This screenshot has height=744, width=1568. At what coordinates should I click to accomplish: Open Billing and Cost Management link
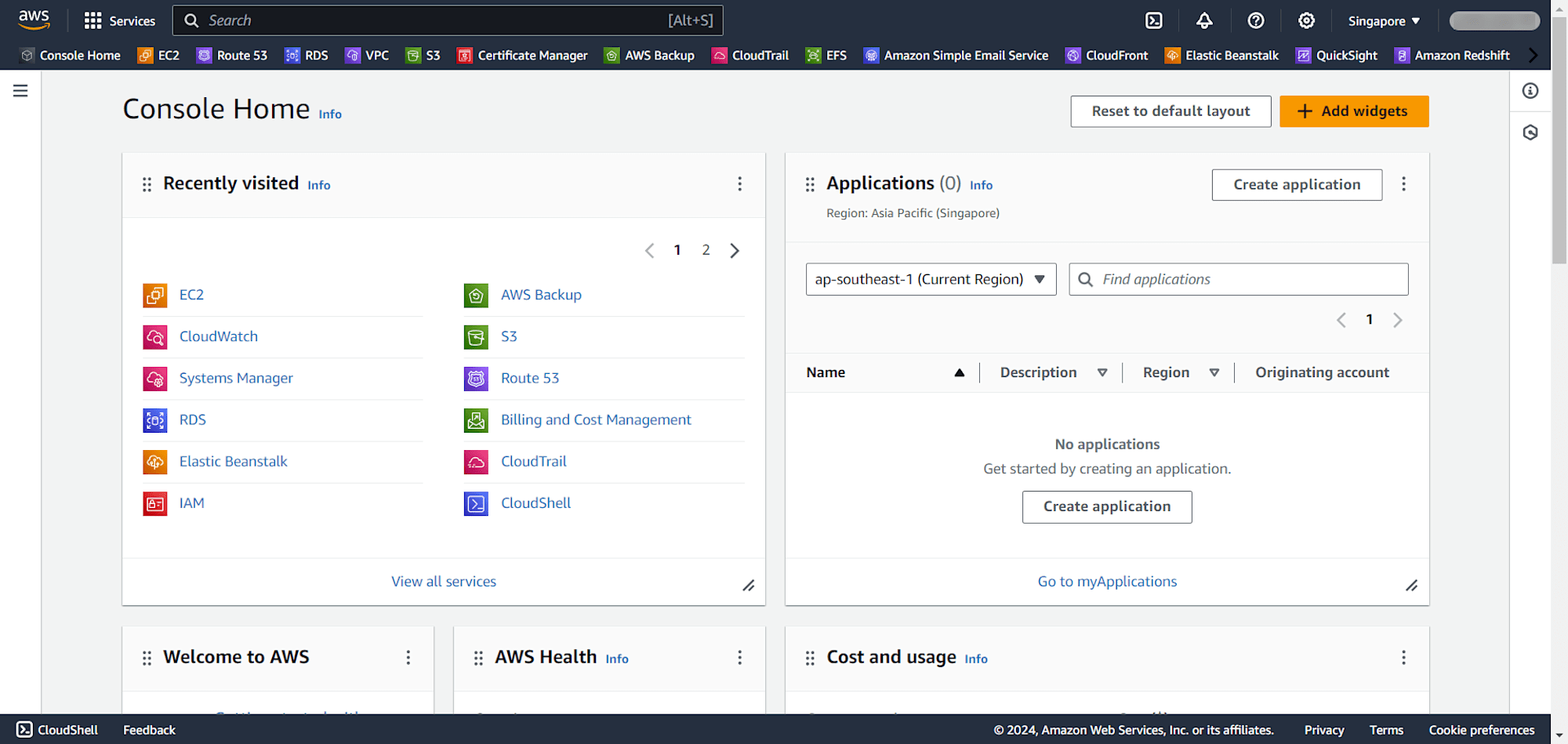(596, 420)
